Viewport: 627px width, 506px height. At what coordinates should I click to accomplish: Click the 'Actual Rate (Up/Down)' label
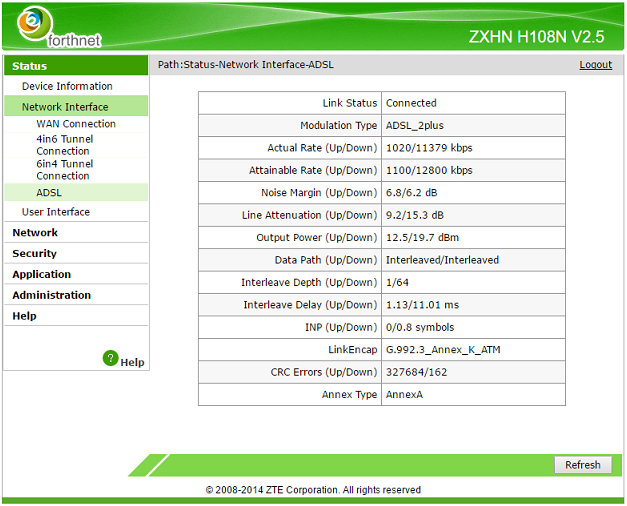pyautogui.click(x=322, y=148)
